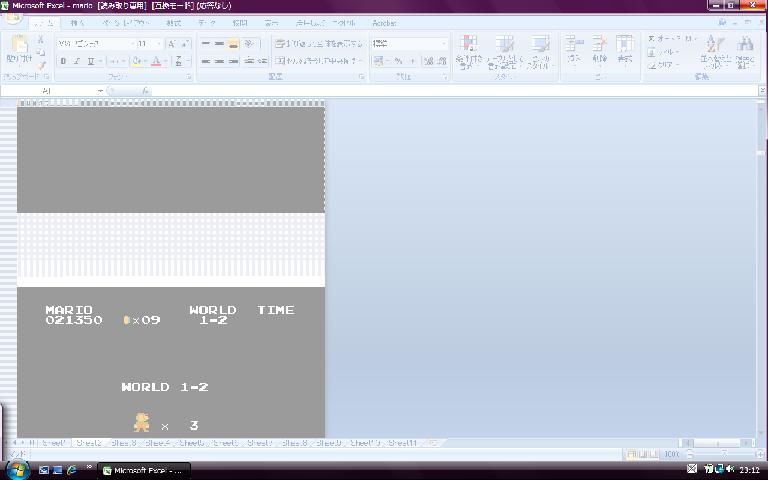Switch to the Sheet2 worksheet tab
This screenshot has width=768, height=480.
pyautogui.click(x=89, y=443)
